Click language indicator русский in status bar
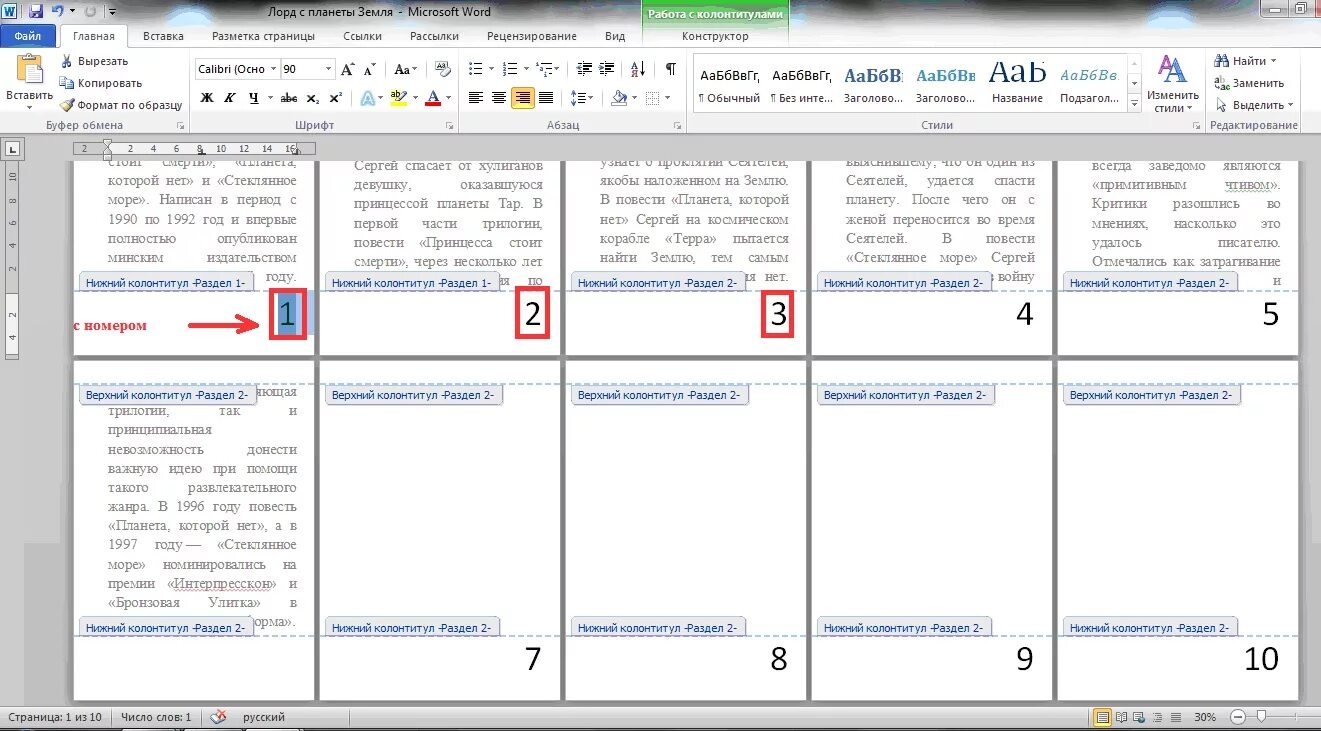Image resolution: width=1321 pixels, height=731 pixels. point(264,717)
